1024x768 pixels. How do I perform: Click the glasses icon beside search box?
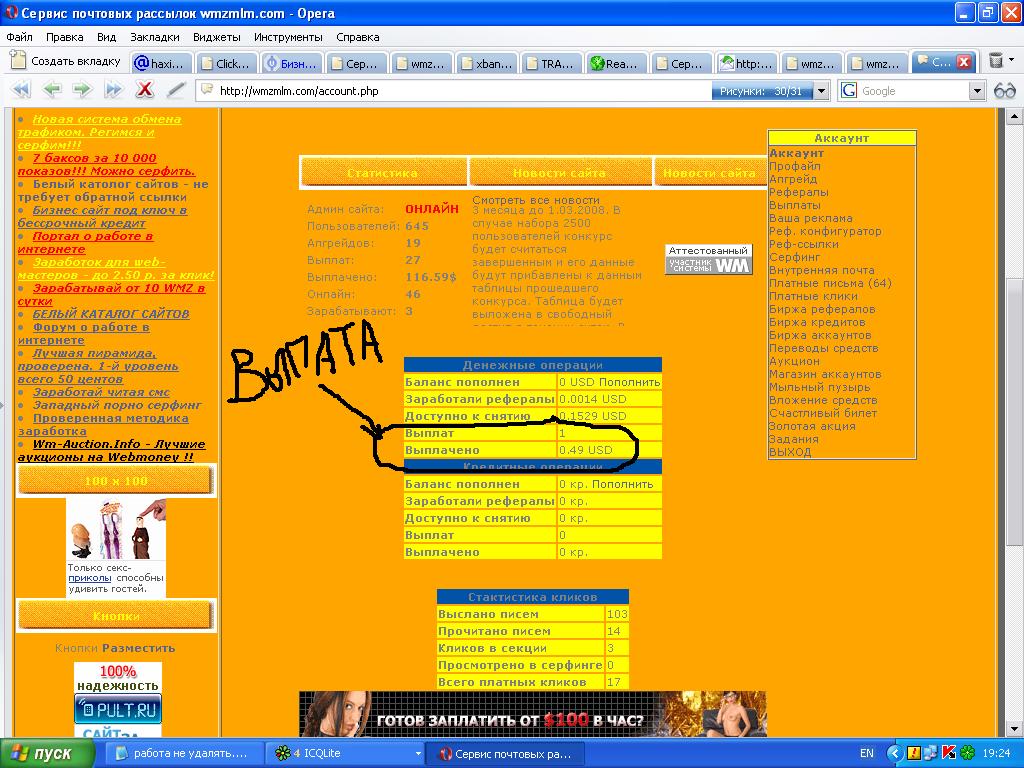(1004, 91)
